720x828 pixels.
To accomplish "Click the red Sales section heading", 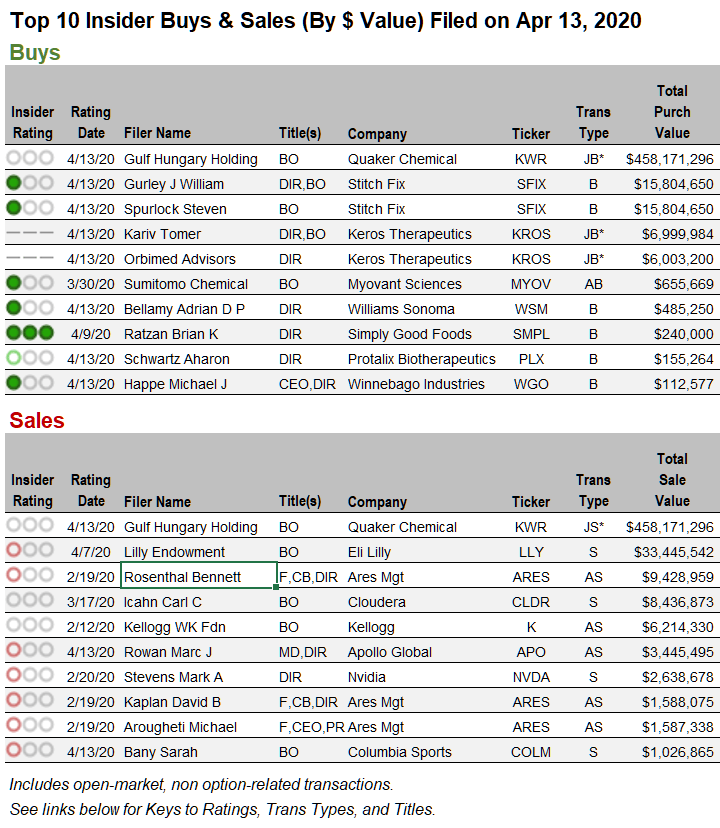I will point(37,420).
